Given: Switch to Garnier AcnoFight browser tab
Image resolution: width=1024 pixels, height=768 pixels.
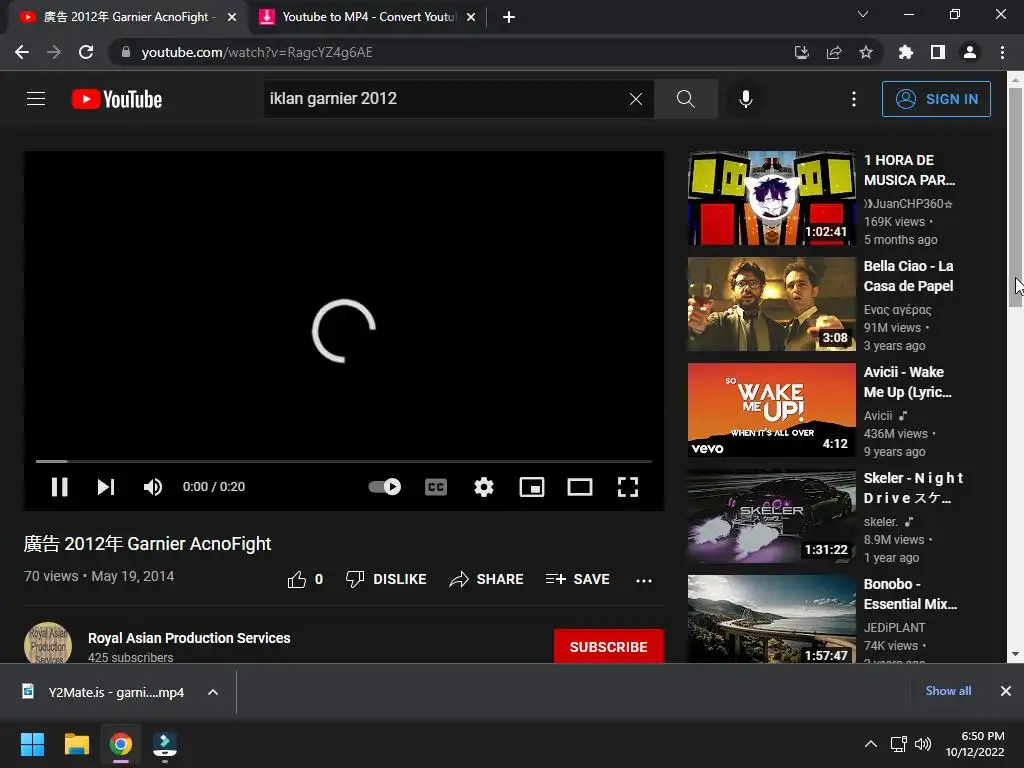Looking at the screenshot, I should pos(126,17).
